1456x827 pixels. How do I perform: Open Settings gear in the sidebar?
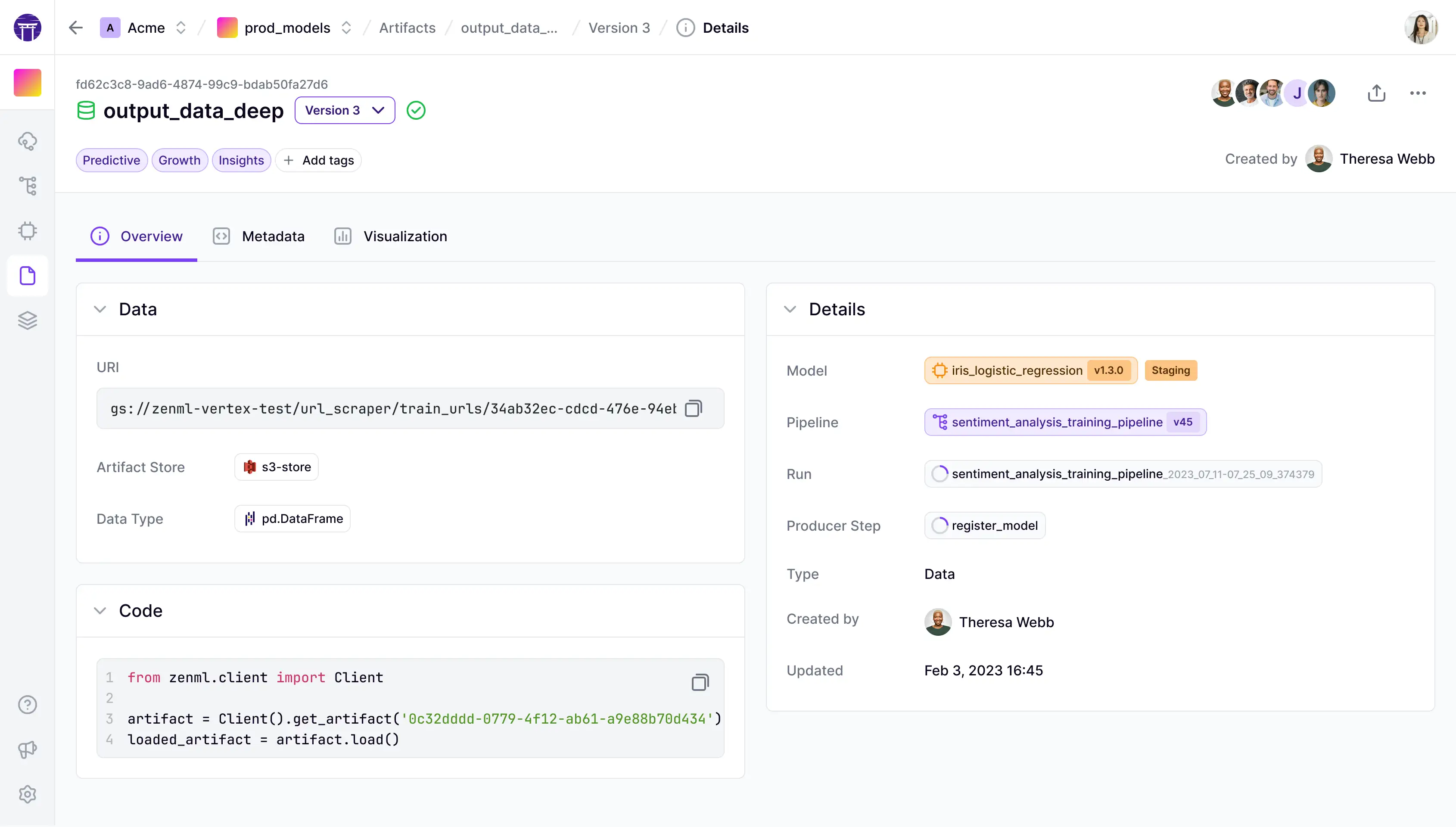click(27, 794)
